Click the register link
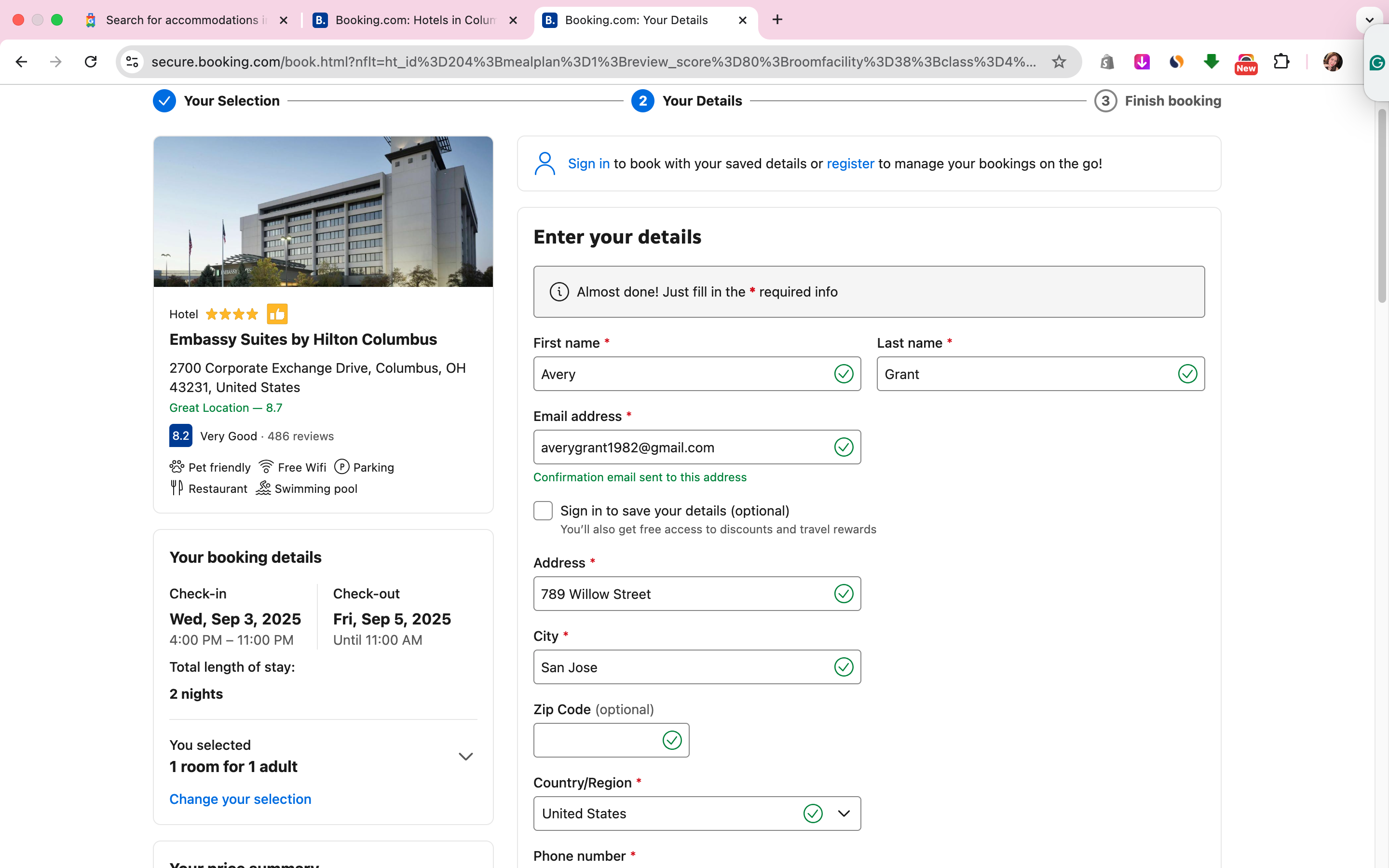This screenshot has width=1389, height=868. click(x=850, y=163)
